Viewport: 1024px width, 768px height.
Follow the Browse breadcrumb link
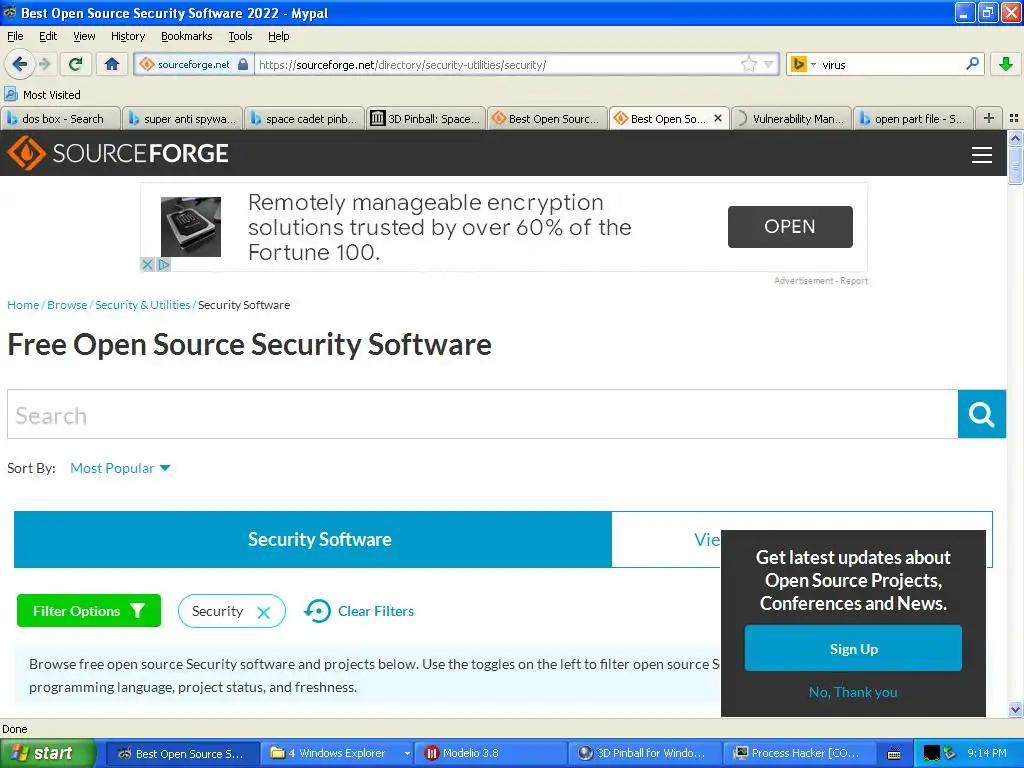point(67,305)
